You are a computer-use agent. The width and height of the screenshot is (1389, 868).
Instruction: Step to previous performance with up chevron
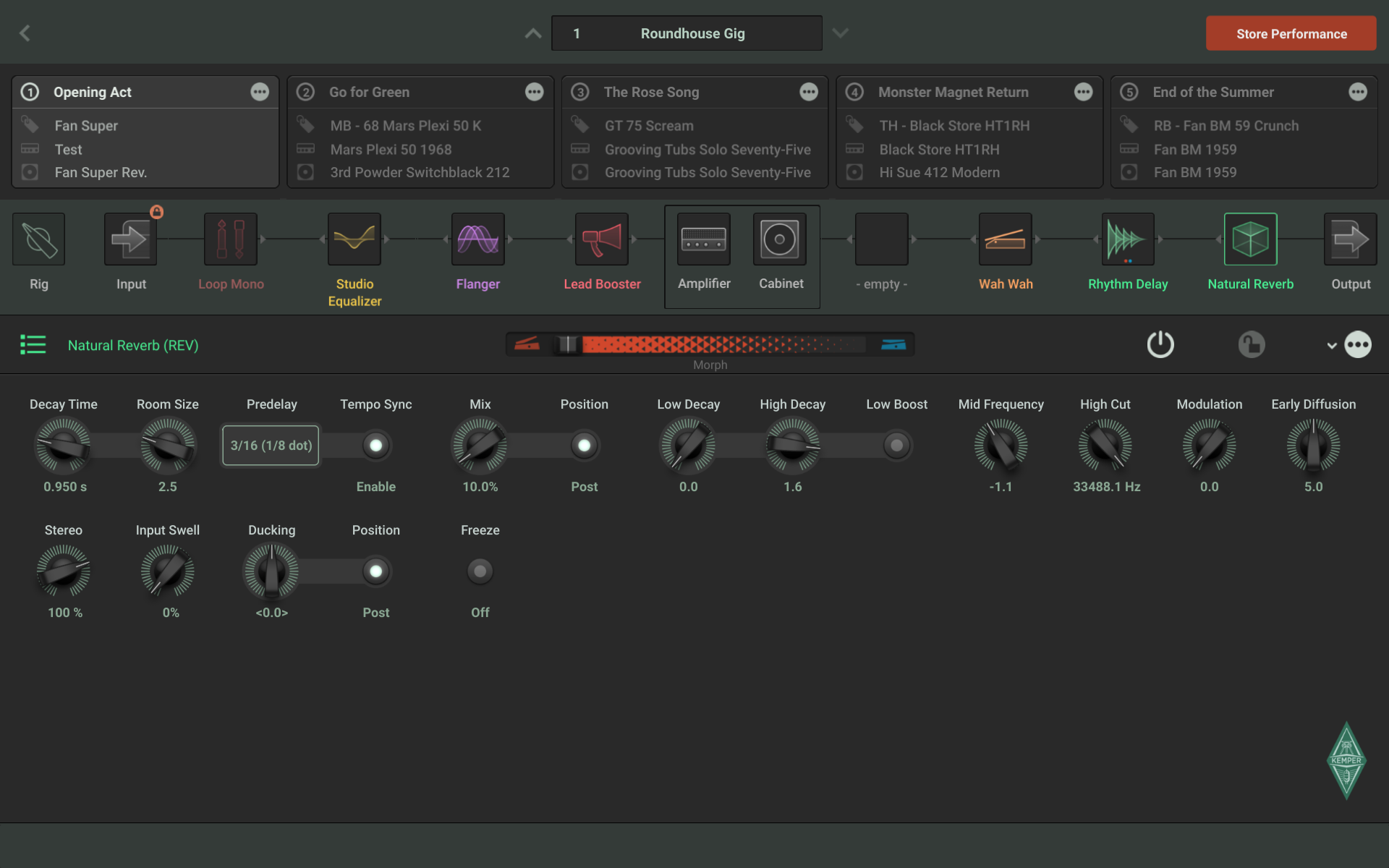coord(532,33)
